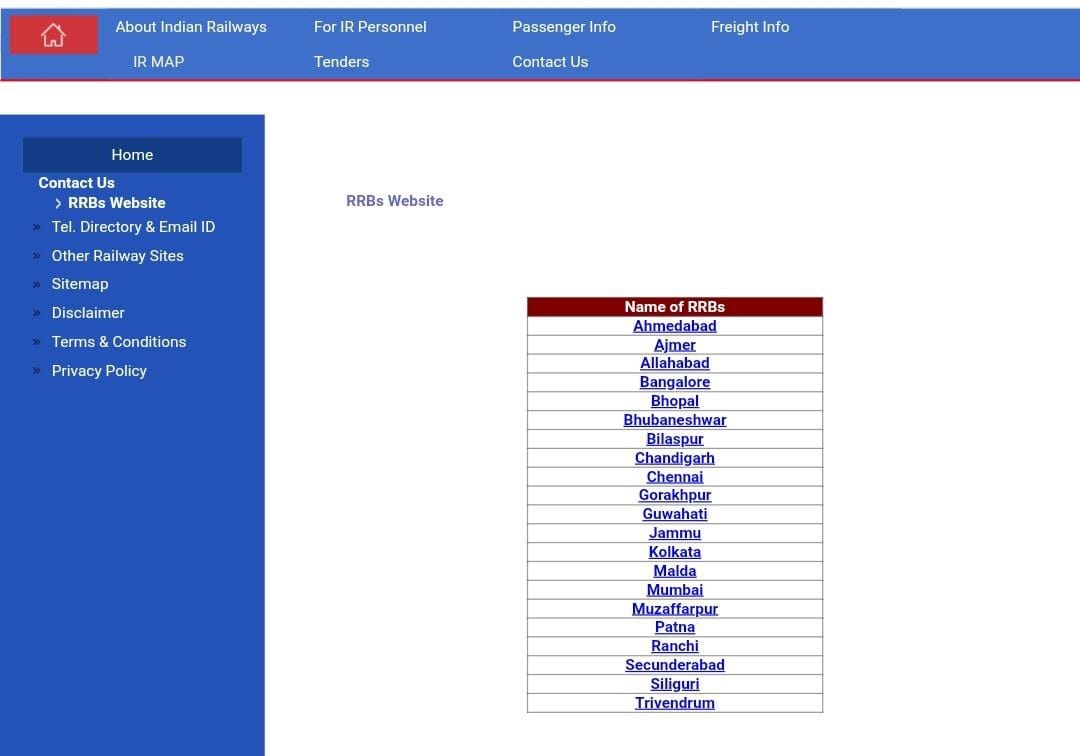Click the sidebar Home button
Image resolution: width=1080 pixels, height=756 pixels.
point(132,155)
